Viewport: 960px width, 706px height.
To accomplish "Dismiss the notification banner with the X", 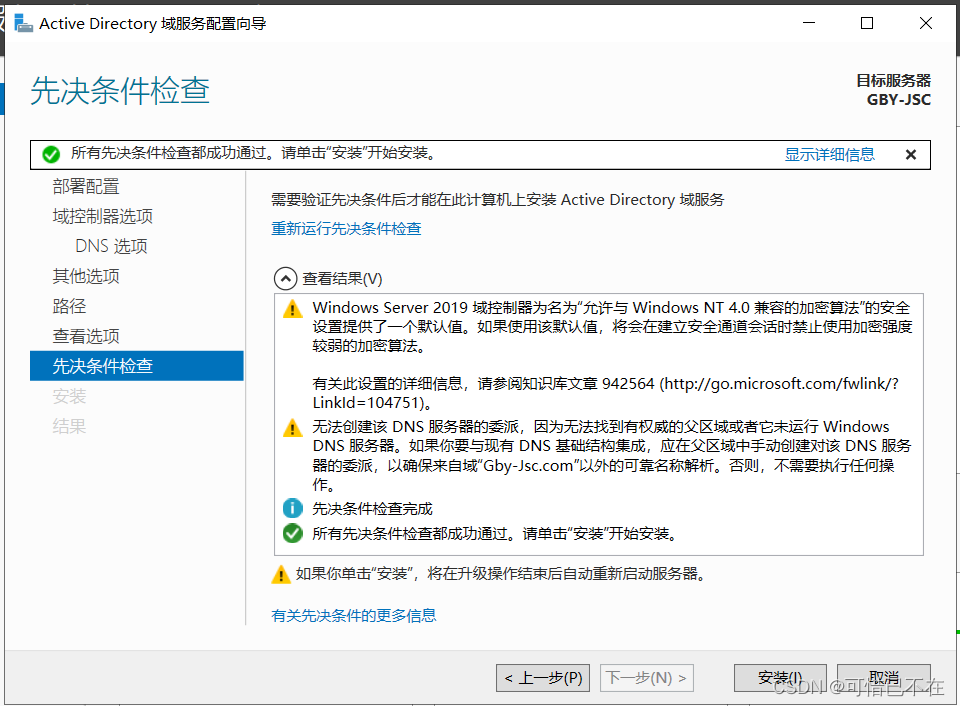I will coord(910,155).
